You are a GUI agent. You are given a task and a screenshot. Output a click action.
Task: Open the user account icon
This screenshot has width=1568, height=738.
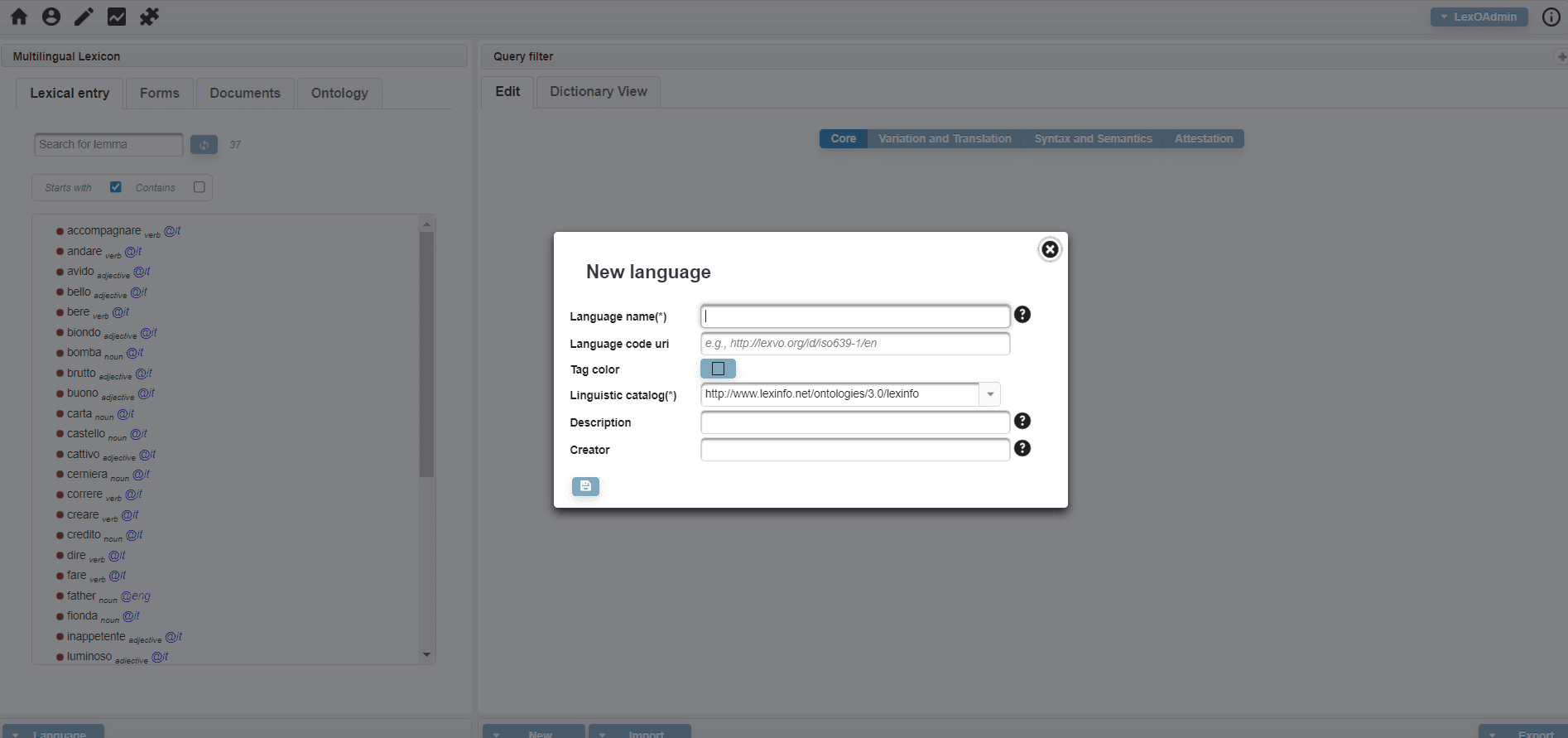coord(51,17)
